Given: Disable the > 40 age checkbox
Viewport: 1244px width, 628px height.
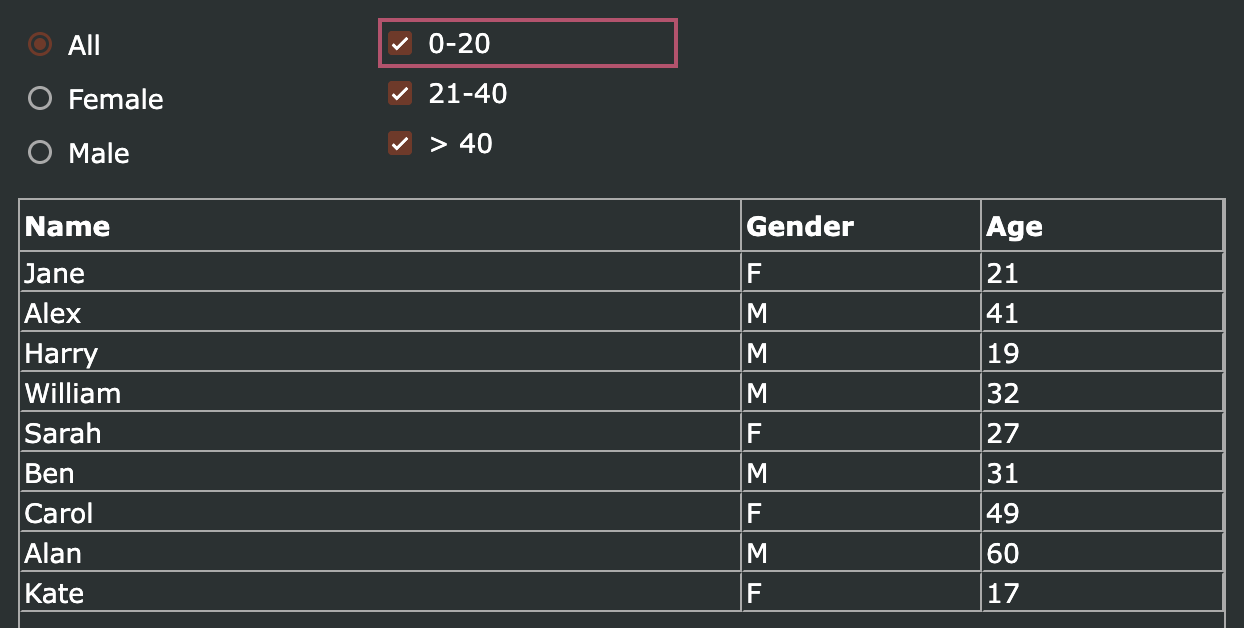Looking at the screenshot, I should pyautogui.click(x=400, y=144).
